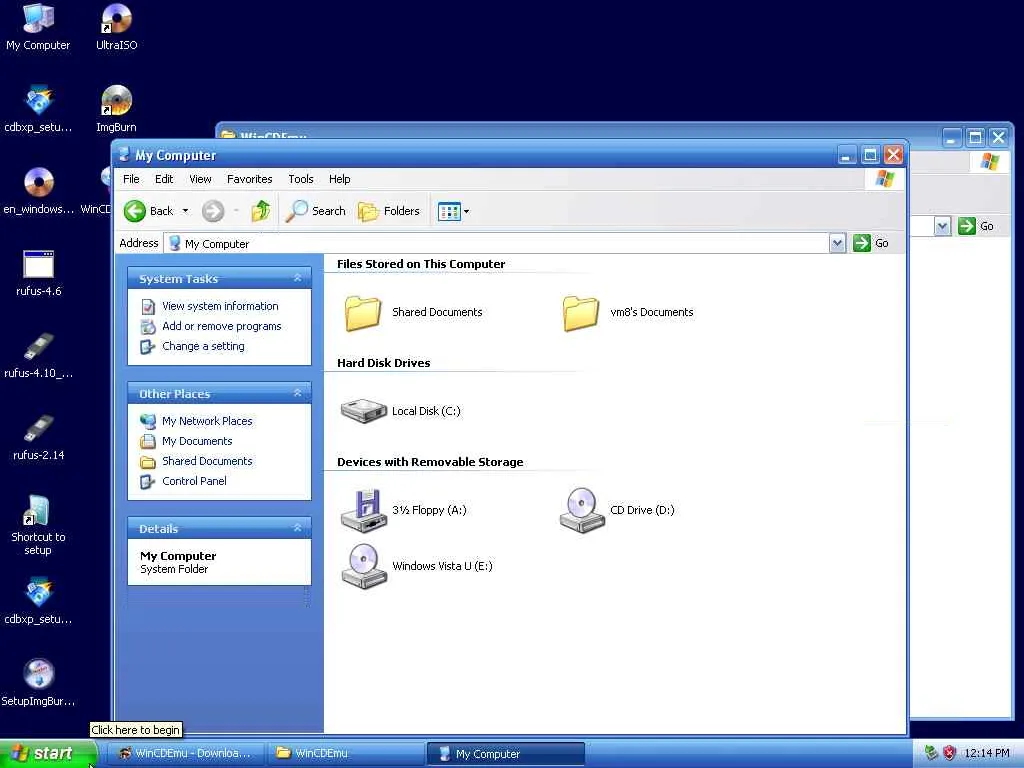
Task: Click the network tray icon
Action: tap(931, 753)
